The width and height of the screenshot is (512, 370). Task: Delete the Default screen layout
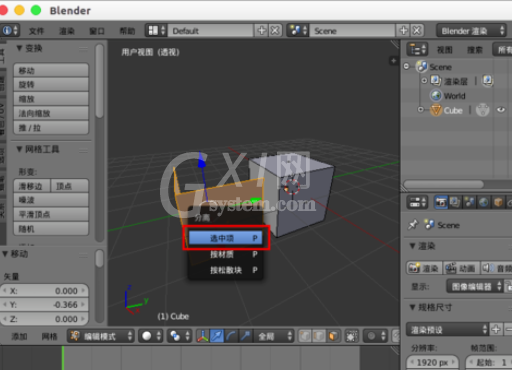pyautogui.click(x=275, y=31)
